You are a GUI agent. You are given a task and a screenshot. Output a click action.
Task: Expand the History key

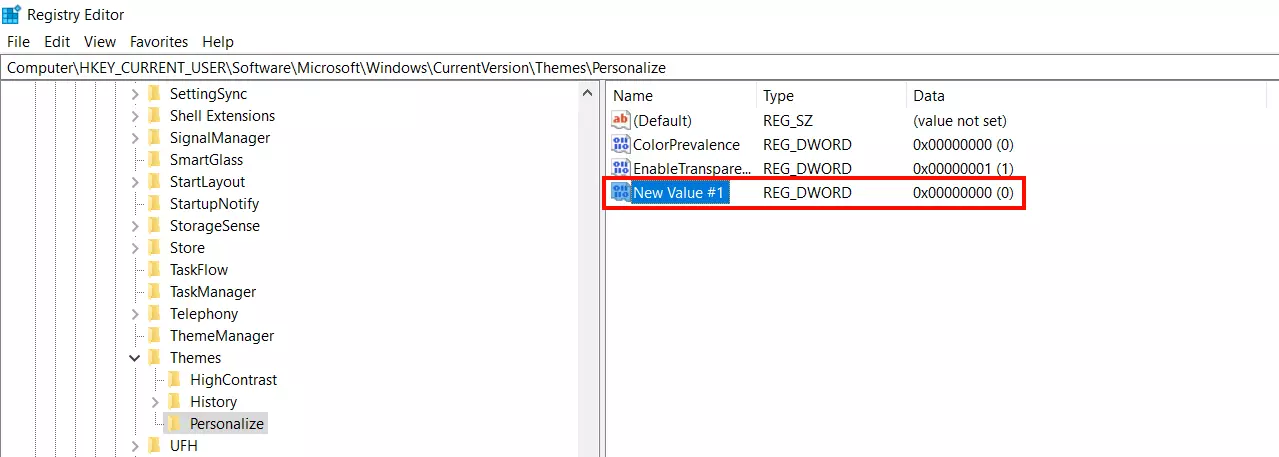tap(155, 402)
